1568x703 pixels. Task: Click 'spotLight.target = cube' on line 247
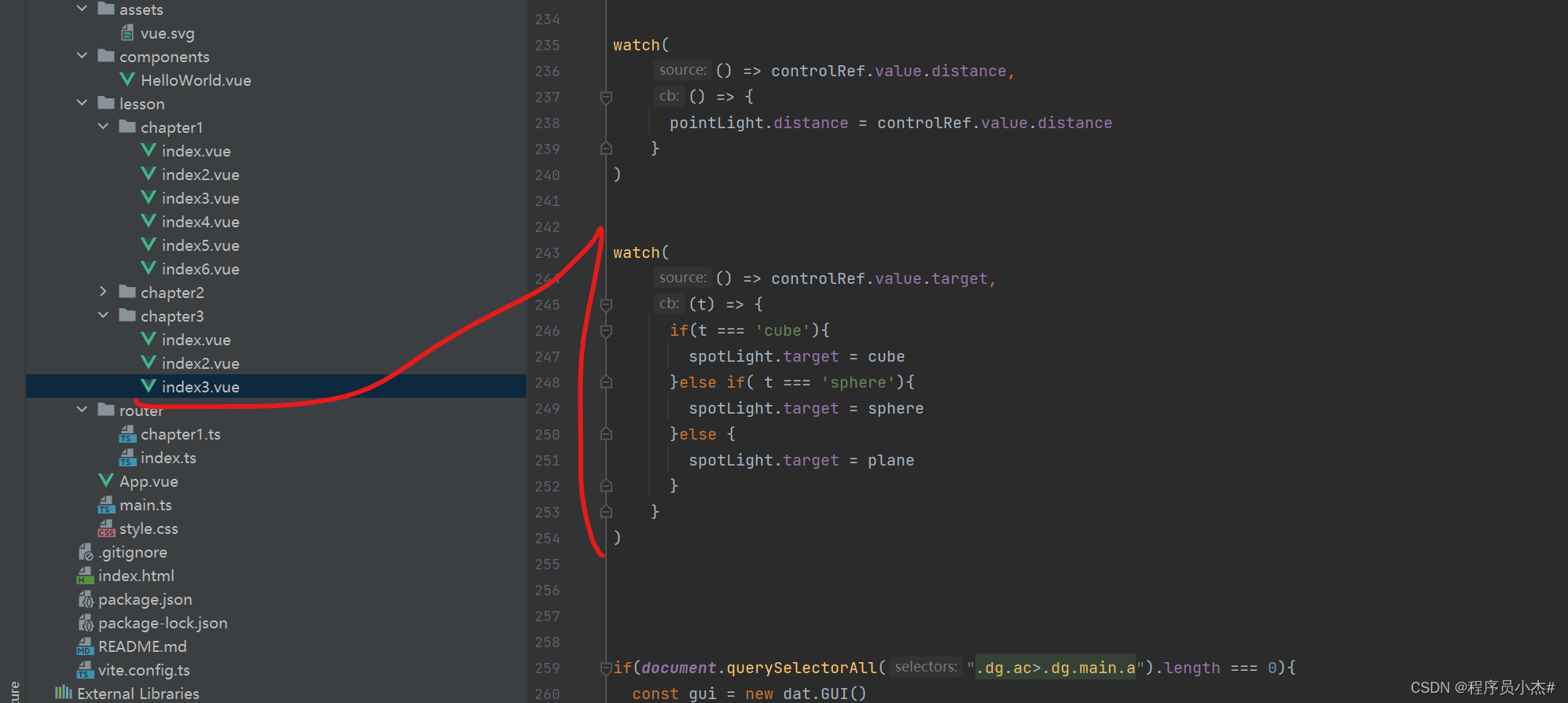click(797, 356)
